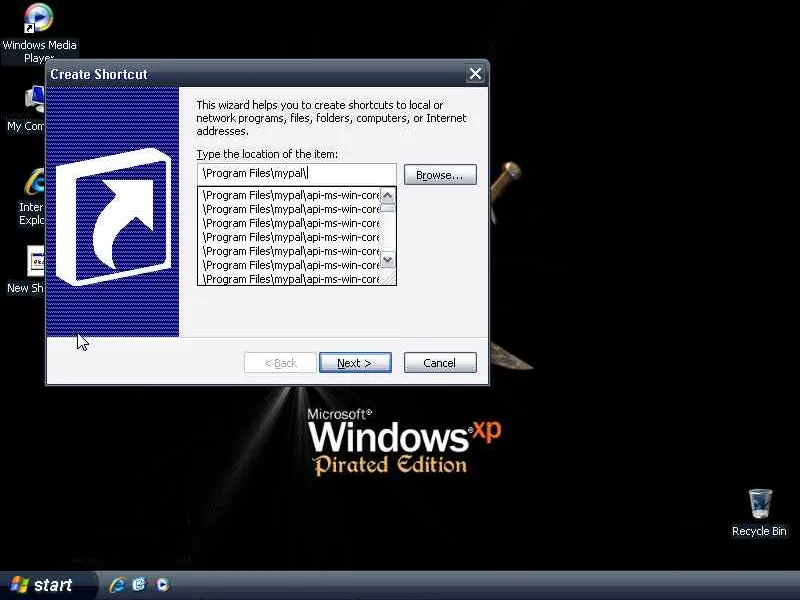Screen dimensions: 800x600
Task: Click the autocomplete list scroll up arrow
Action: (388, 195)
